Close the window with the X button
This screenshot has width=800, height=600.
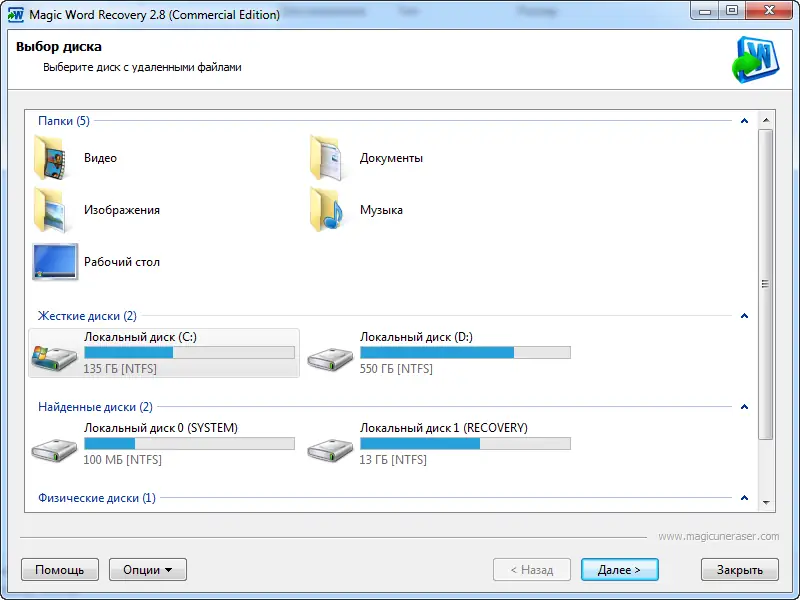(x=769, y=11)
